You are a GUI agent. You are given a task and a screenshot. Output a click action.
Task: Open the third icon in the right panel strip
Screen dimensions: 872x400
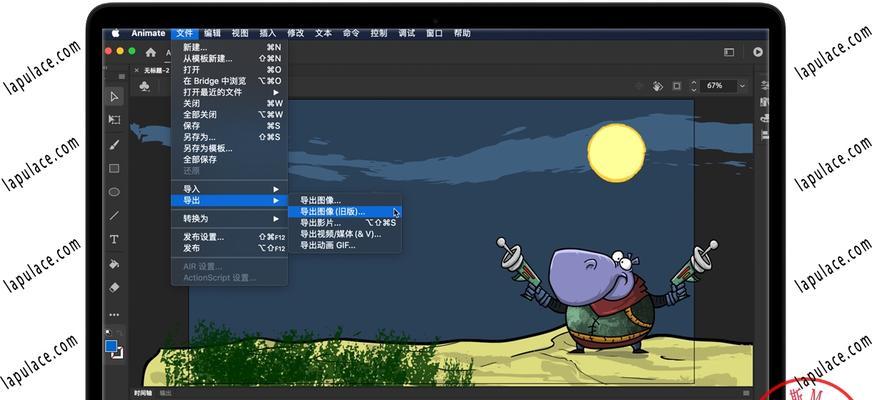point(765,118)
